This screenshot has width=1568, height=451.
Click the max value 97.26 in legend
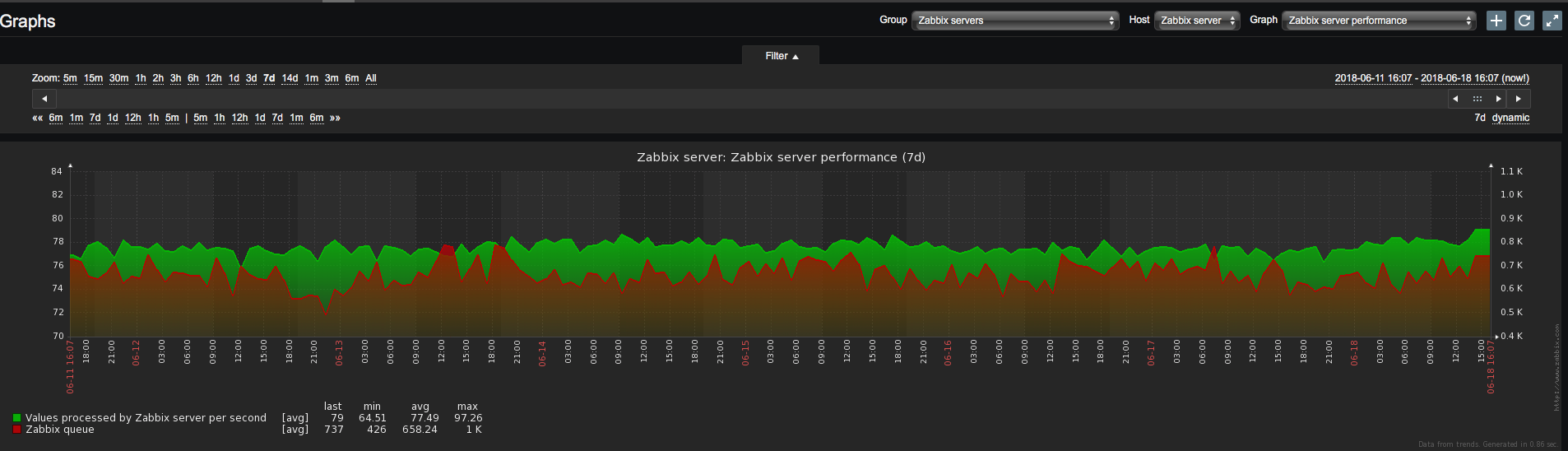[468, 418]
